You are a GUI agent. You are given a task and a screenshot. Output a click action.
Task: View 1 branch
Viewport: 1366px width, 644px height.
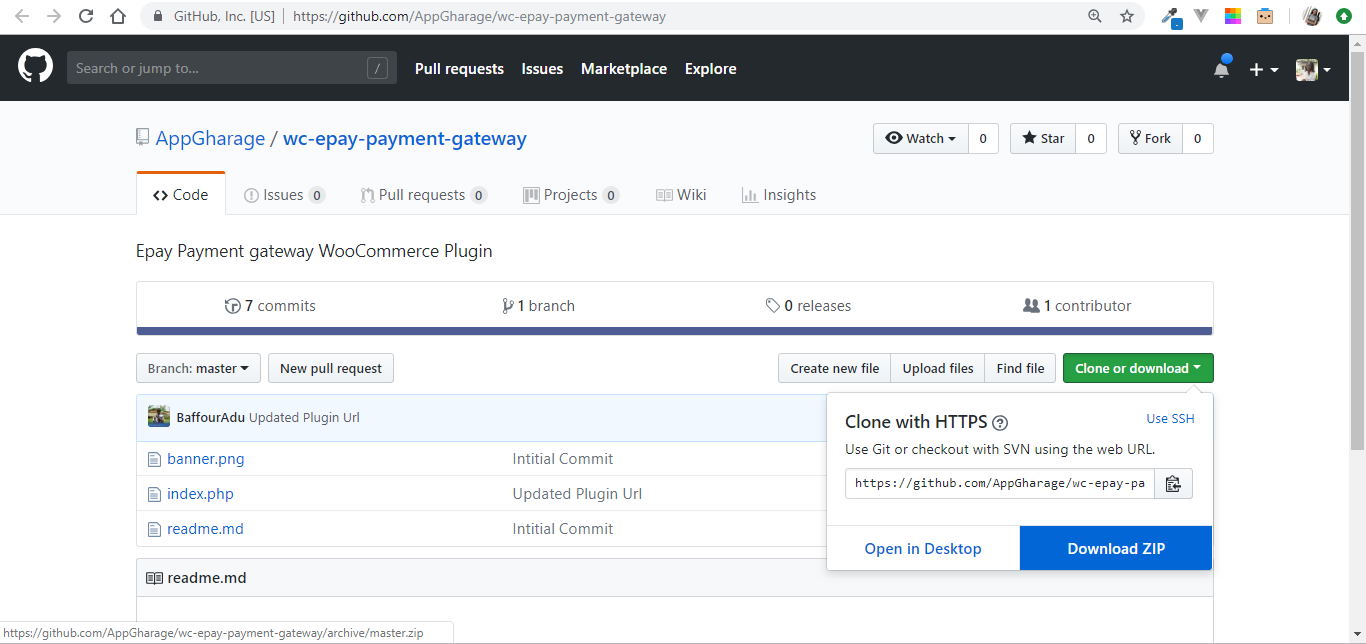[x=538, y=305]
